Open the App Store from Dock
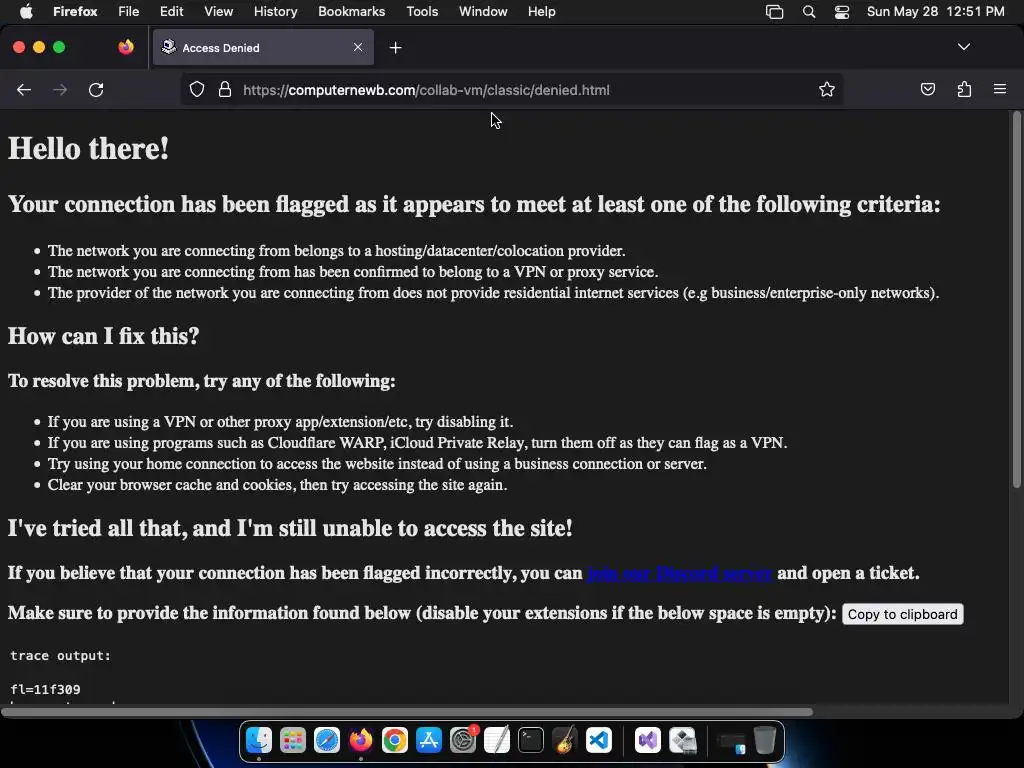The width and height of the screenshot is (1024, 768). pos(428,740)
